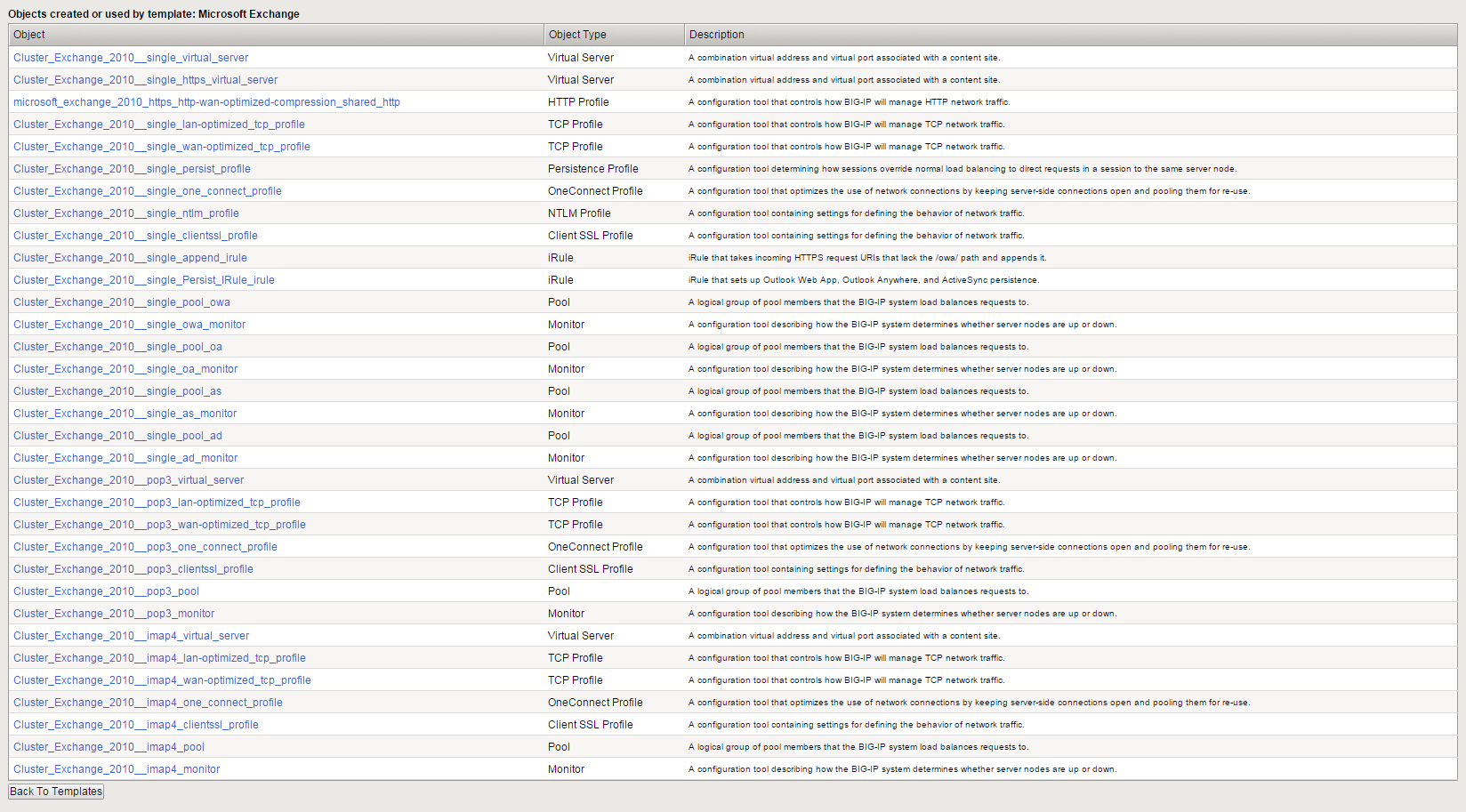Open the Cluster_Exchange_2010__single_owa_monitor object
Image resolution: width=1466 pixels, height=812 pixels.
129,324
